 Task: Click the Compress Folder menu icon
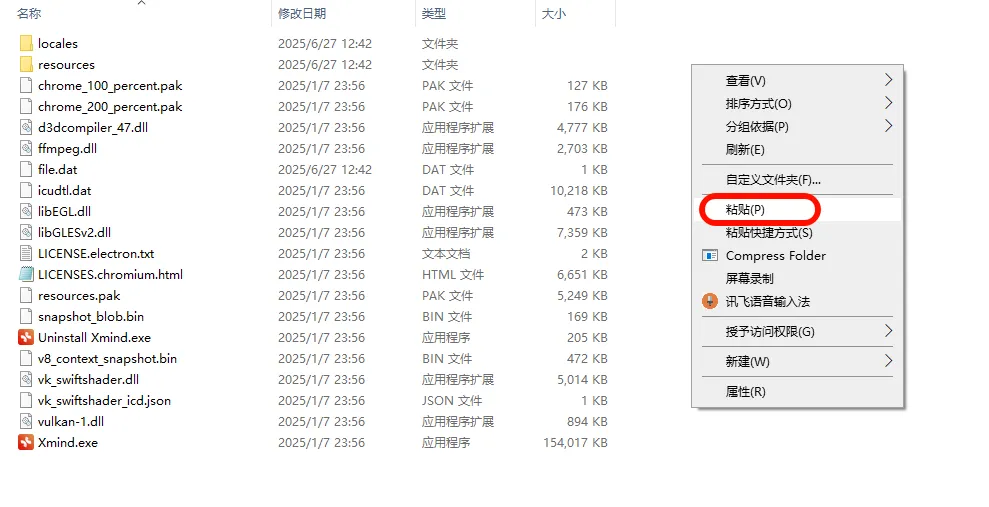pos(710,255)
